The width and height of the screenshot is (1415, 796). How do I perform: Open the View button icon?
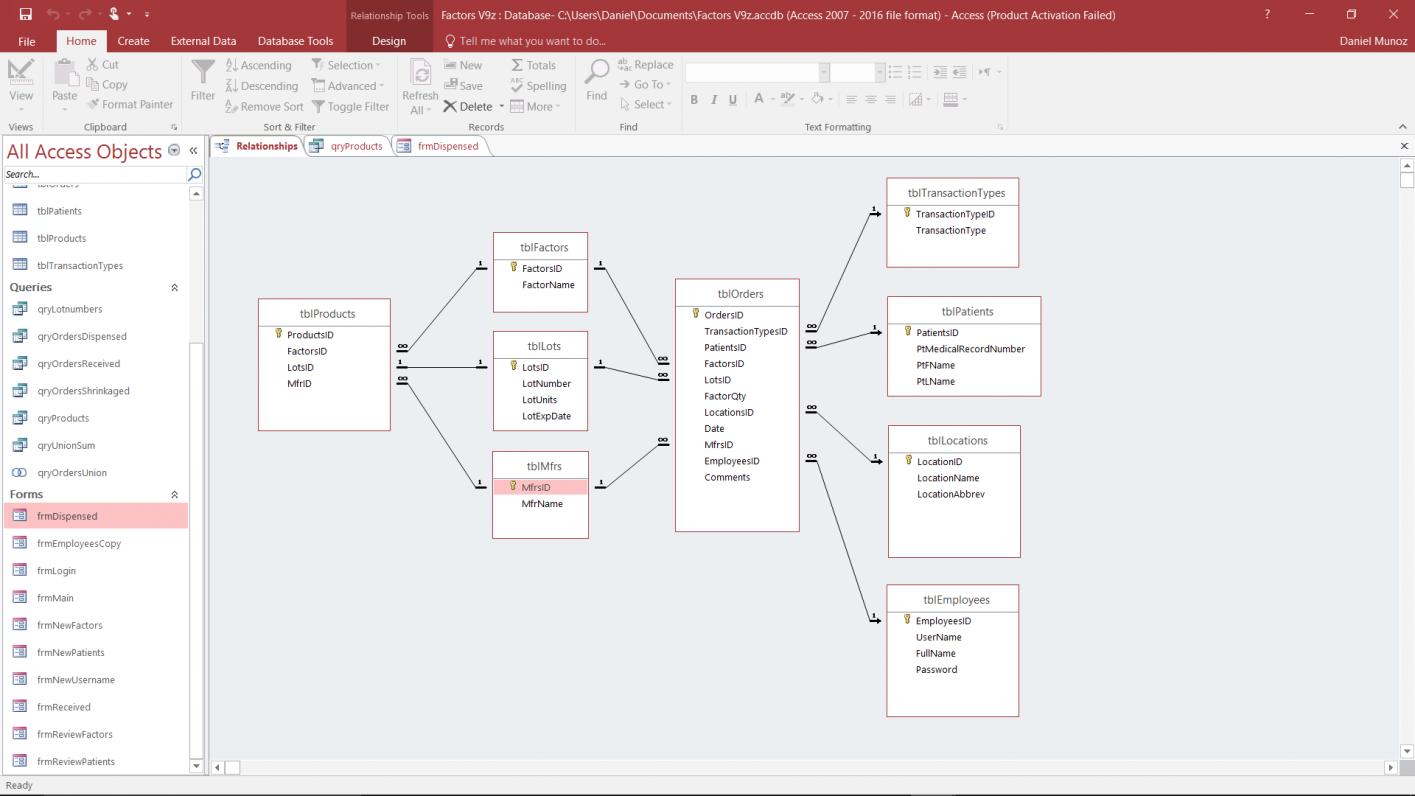tap(21, 71)
